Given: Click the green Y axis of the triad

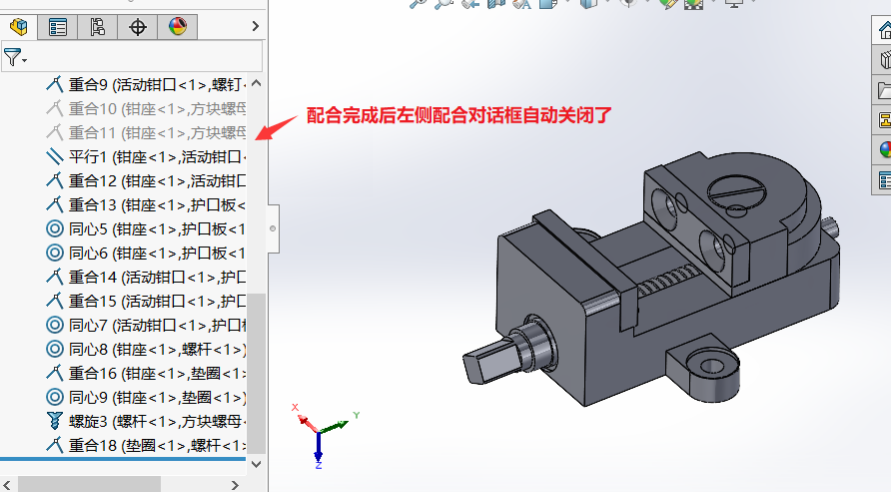Looking at the screenshot, I should (334, 427).
